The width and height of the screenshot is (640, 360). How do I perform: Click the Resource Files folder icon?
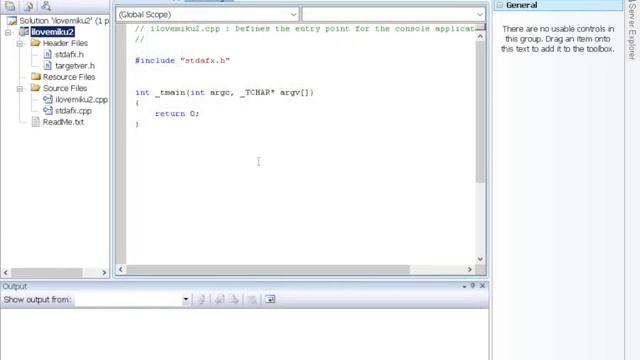(36, 76)
